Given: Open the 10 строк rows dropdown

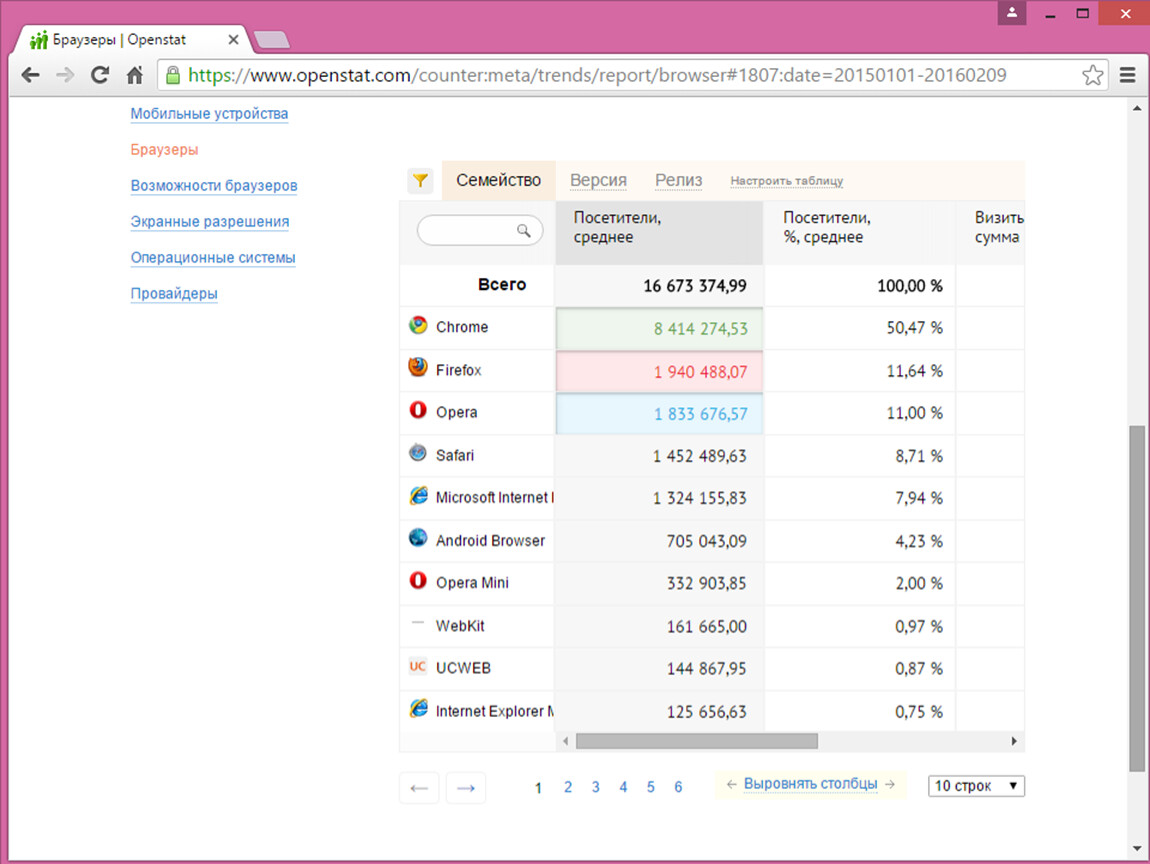Looking at the screenshot, I should pos(976,786).
